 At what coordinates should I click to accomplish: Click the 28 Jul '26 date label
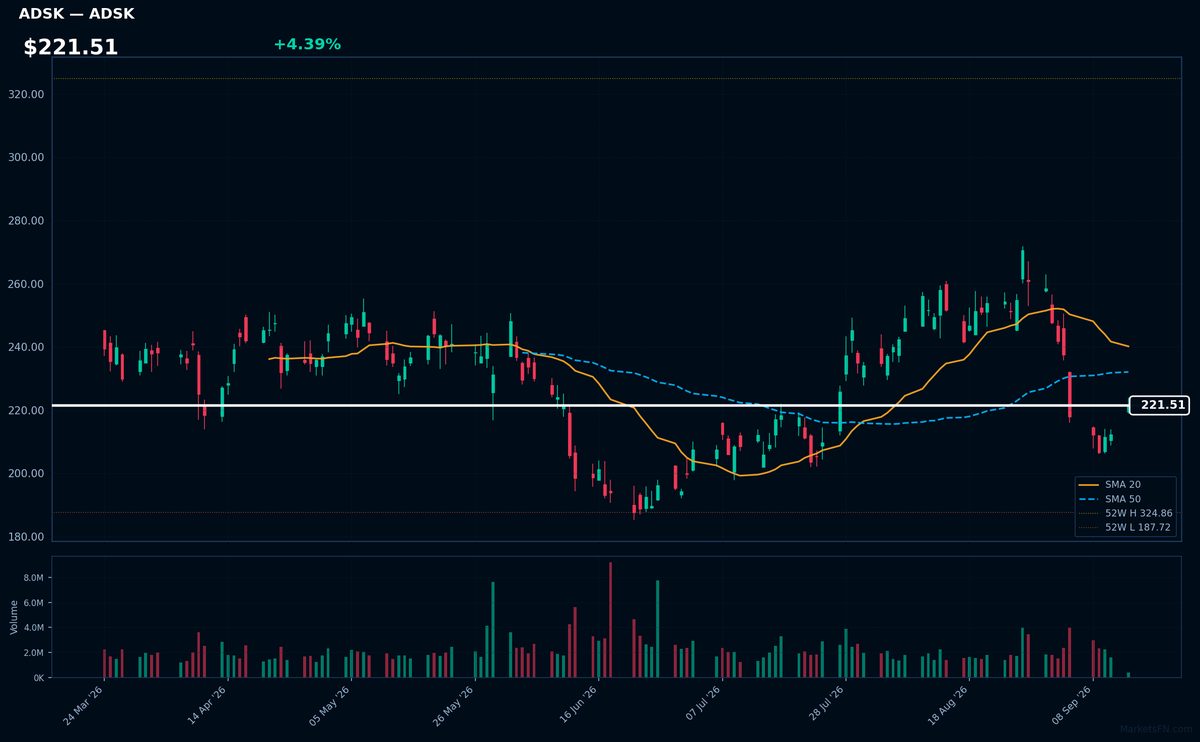click(x=824, y=706)
